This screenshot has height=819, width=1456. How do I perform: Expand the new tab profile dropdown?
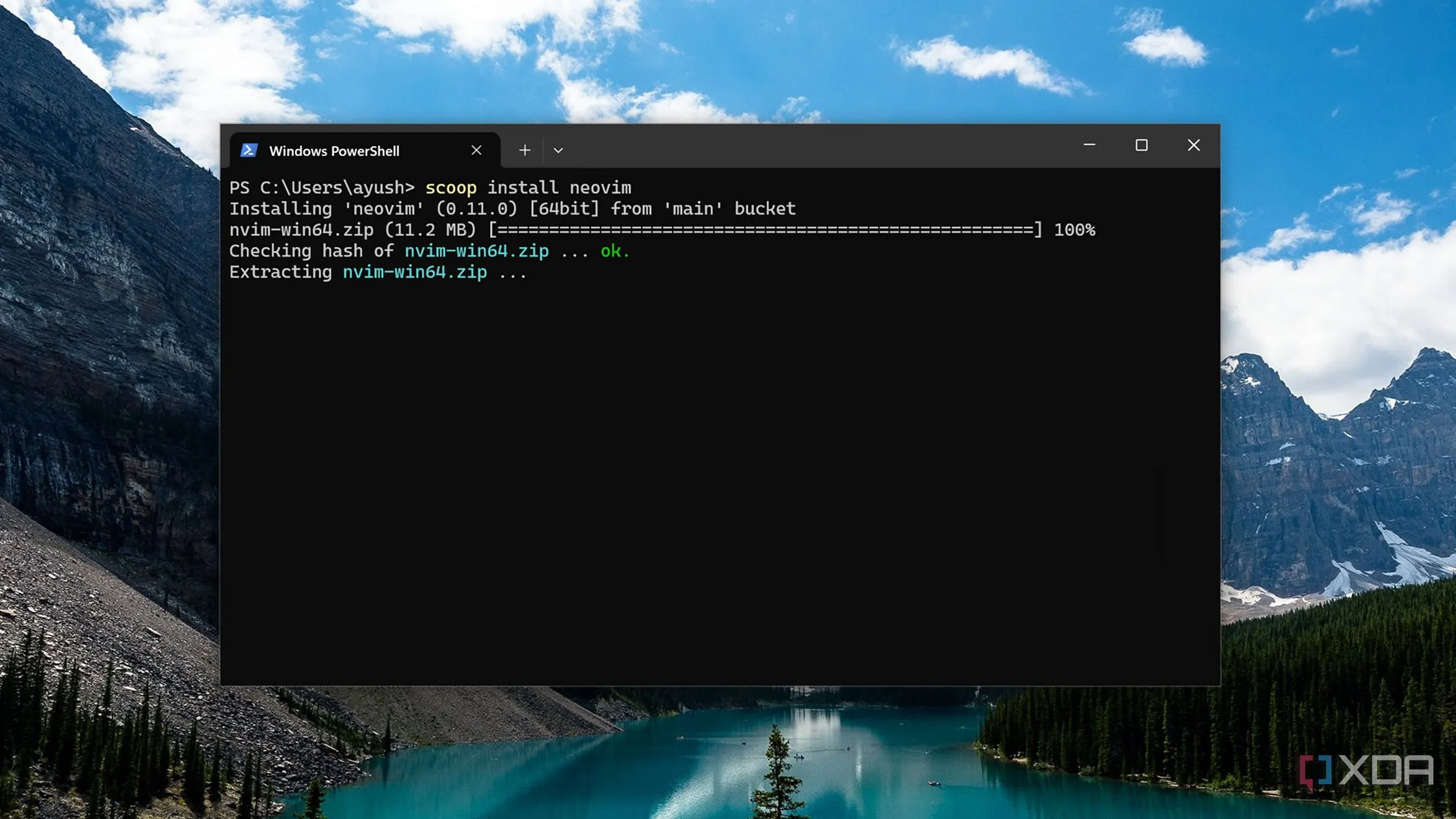click(x=558, y=151)
